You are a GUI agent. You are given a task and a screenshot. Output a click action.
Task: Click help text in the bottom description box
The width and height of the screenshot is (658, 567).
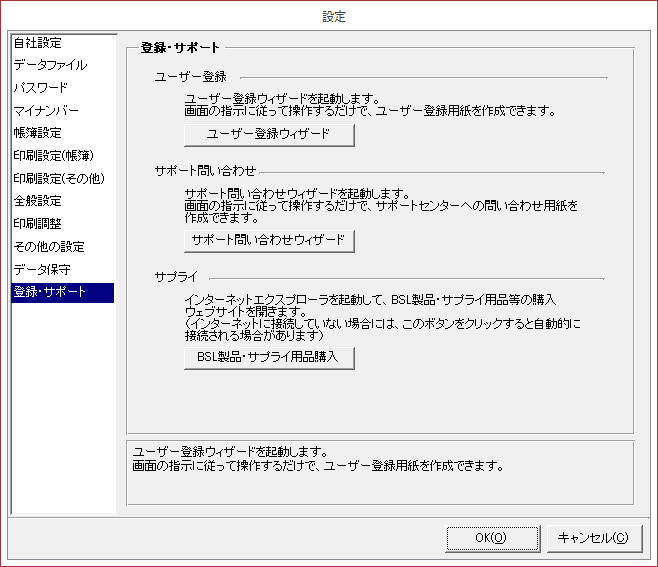(x=318, y=459)
